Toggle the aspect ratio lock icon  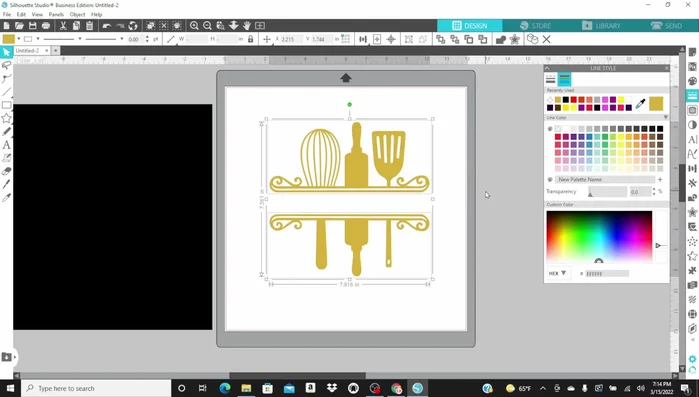tap(251, 39)
